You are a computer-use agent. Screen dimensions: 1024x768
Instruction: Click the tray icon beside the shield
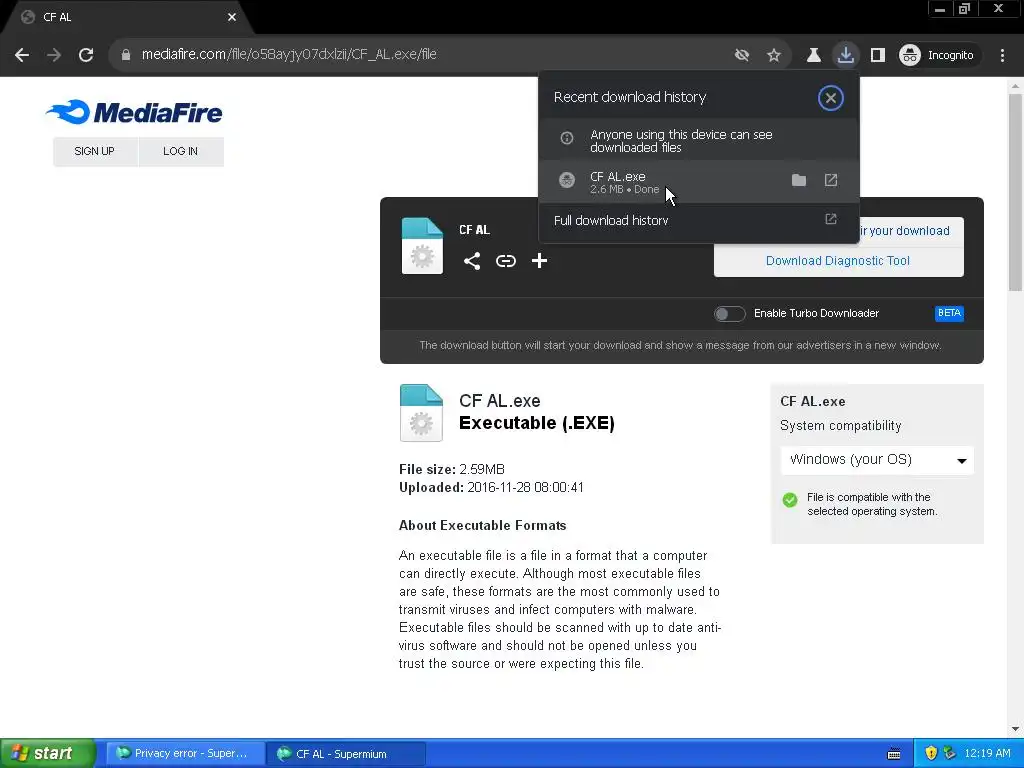950,754
